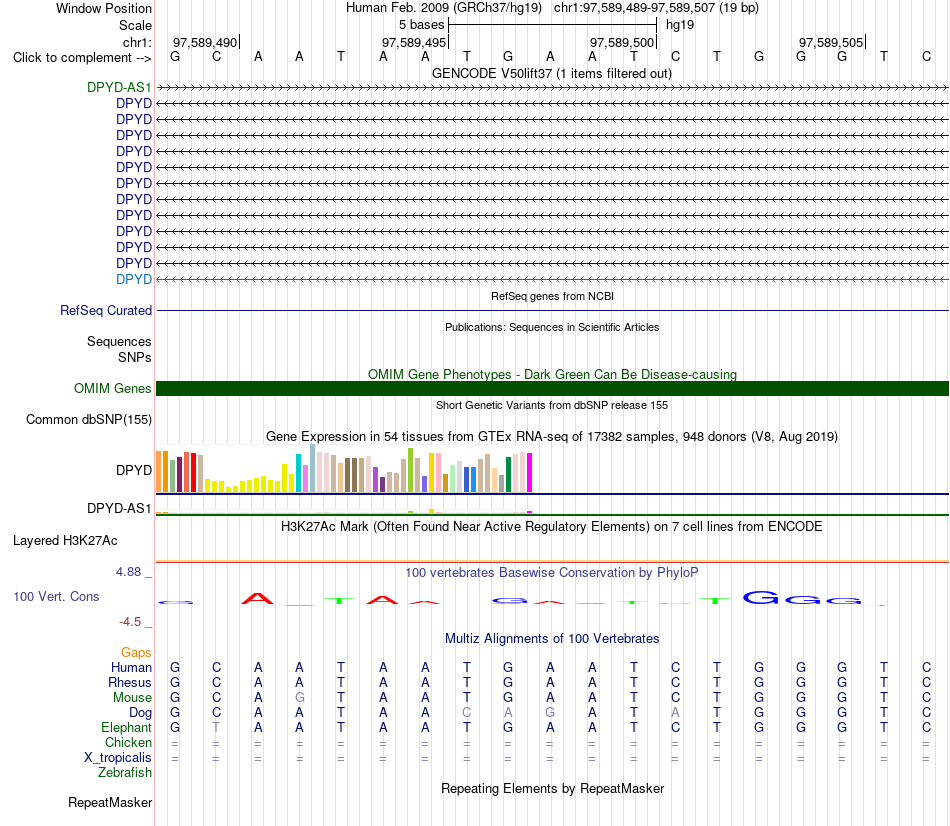Click the largest blue G in the PhyloP logo

point(760,598)
